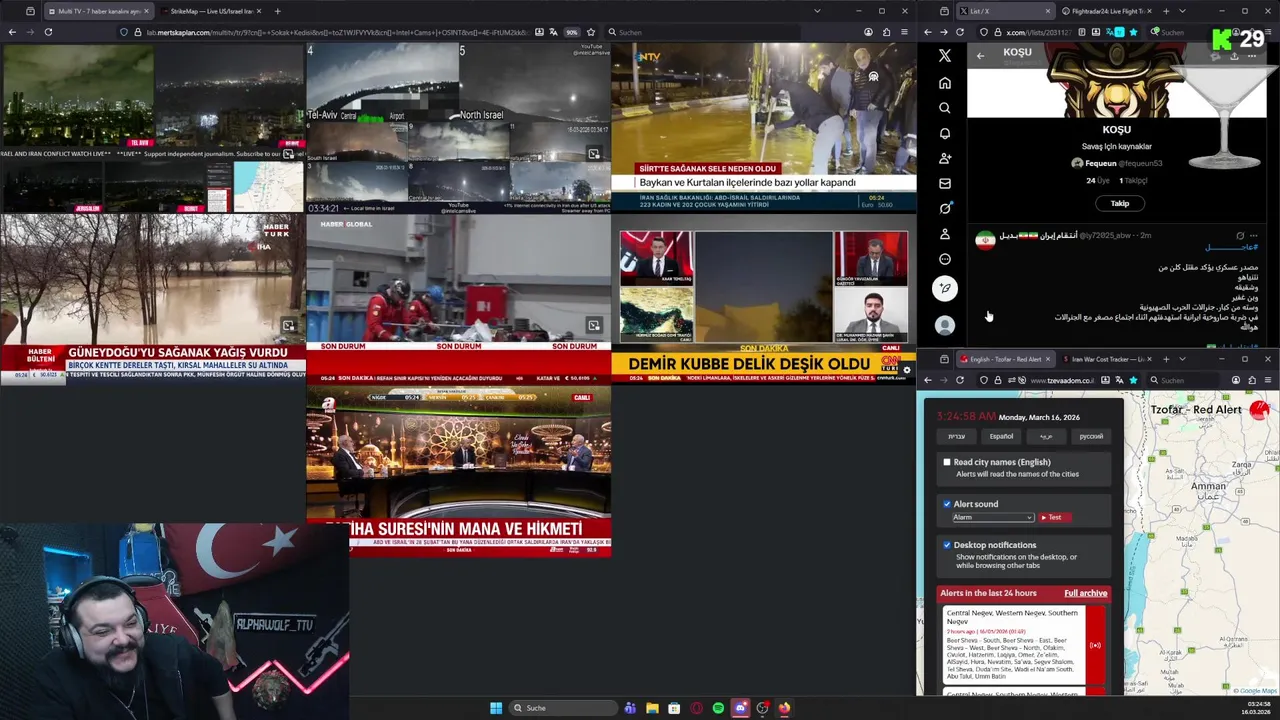
Task: Open the Full archive link
Action: pos(1085,593)
